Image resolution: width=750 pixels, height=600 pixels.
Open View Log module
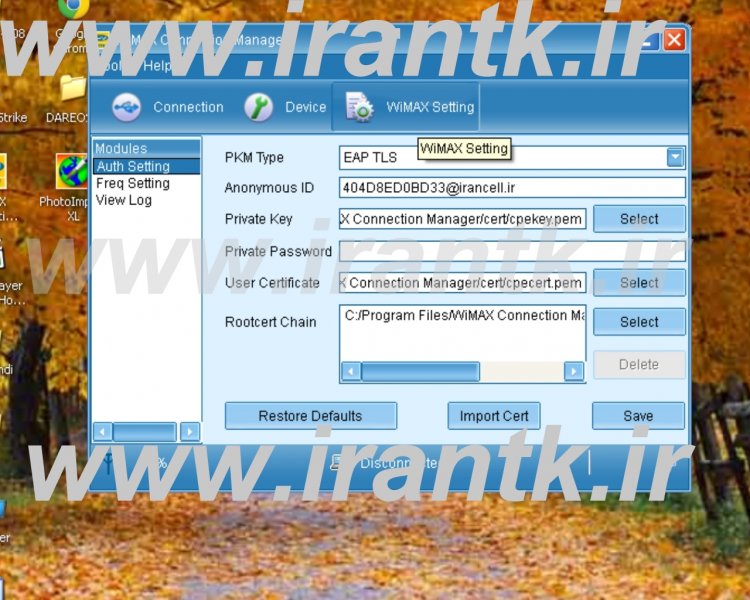pyautogui.click(x=124, y=200)
